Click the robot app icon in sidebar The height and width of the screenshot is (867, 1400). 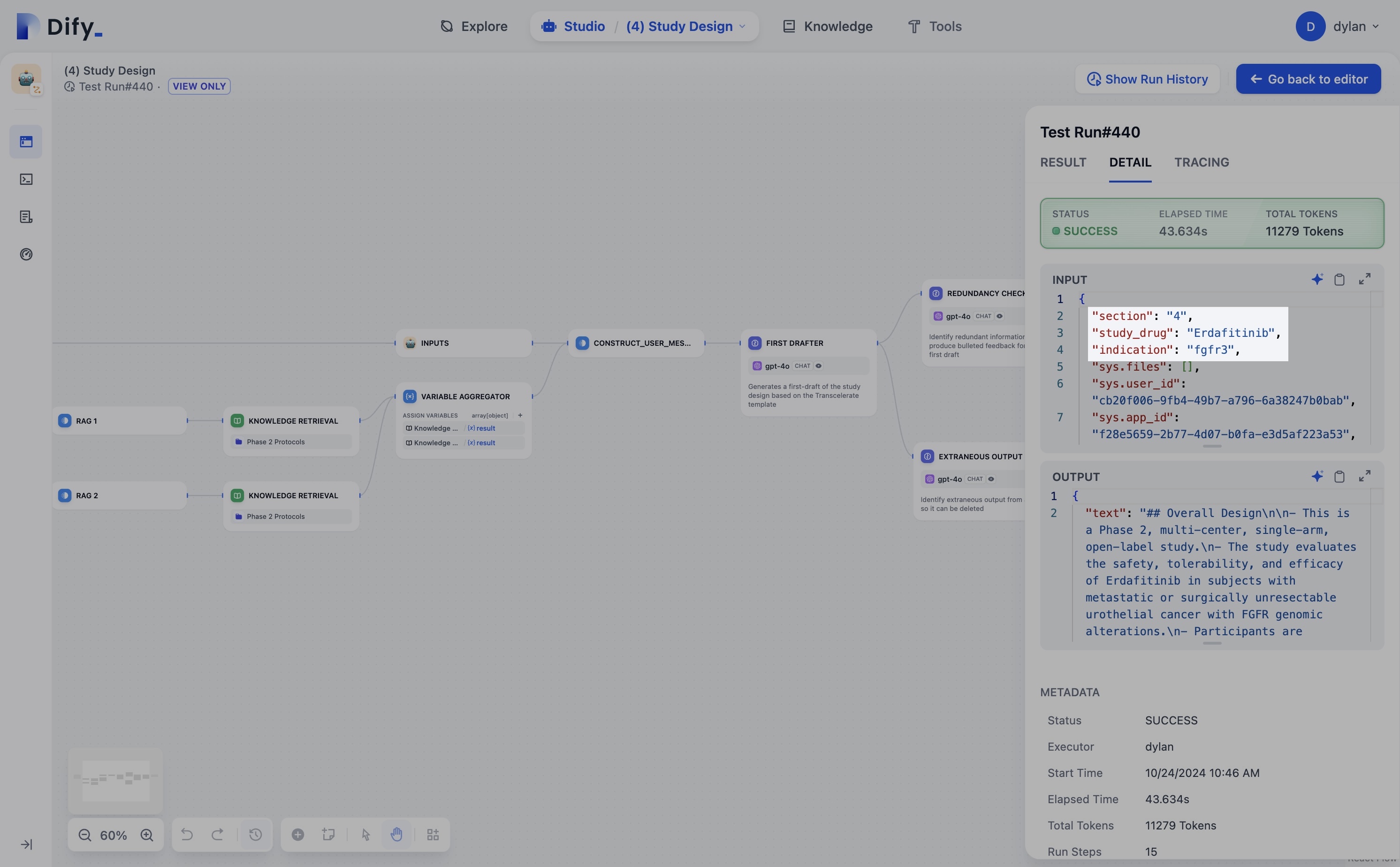click(26, 79)
